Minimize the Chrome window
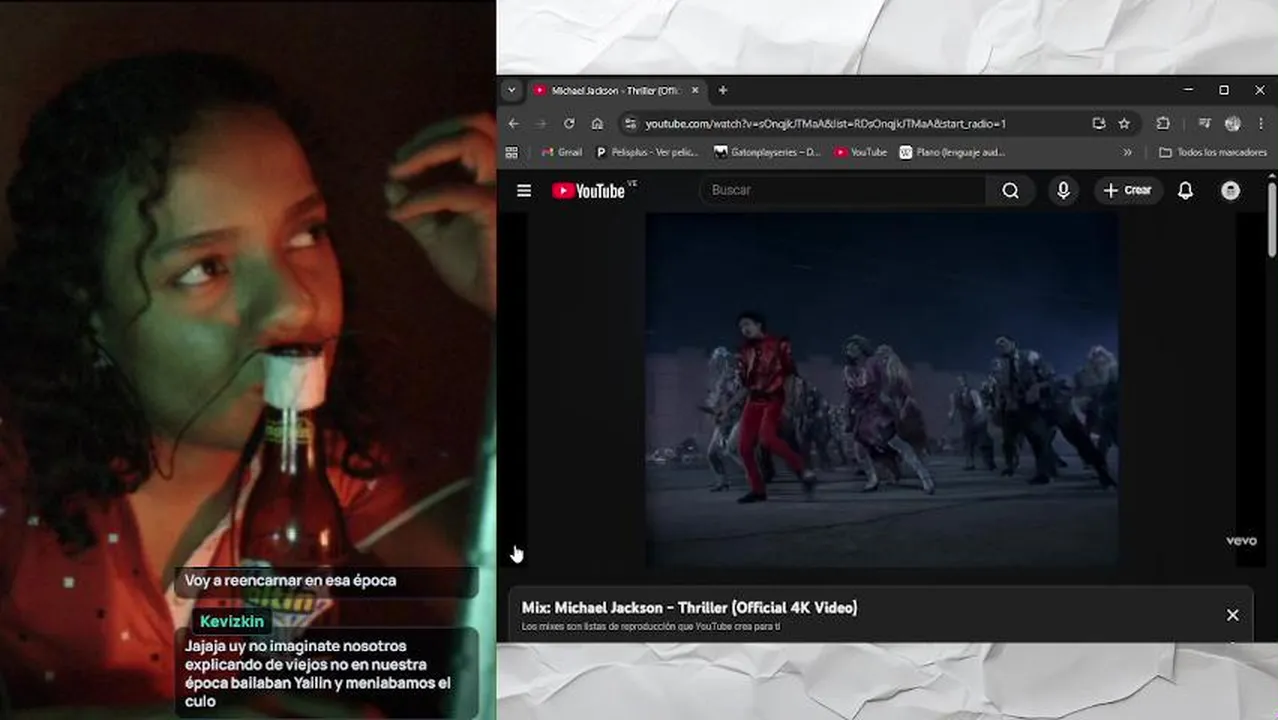The image size is (1278, 720). (1188, 90)
